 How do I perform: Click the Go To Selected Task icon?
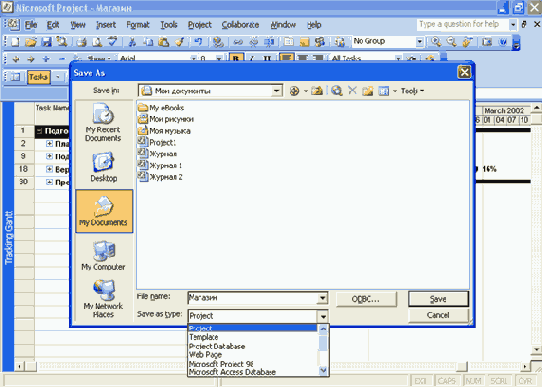point(468,42)
